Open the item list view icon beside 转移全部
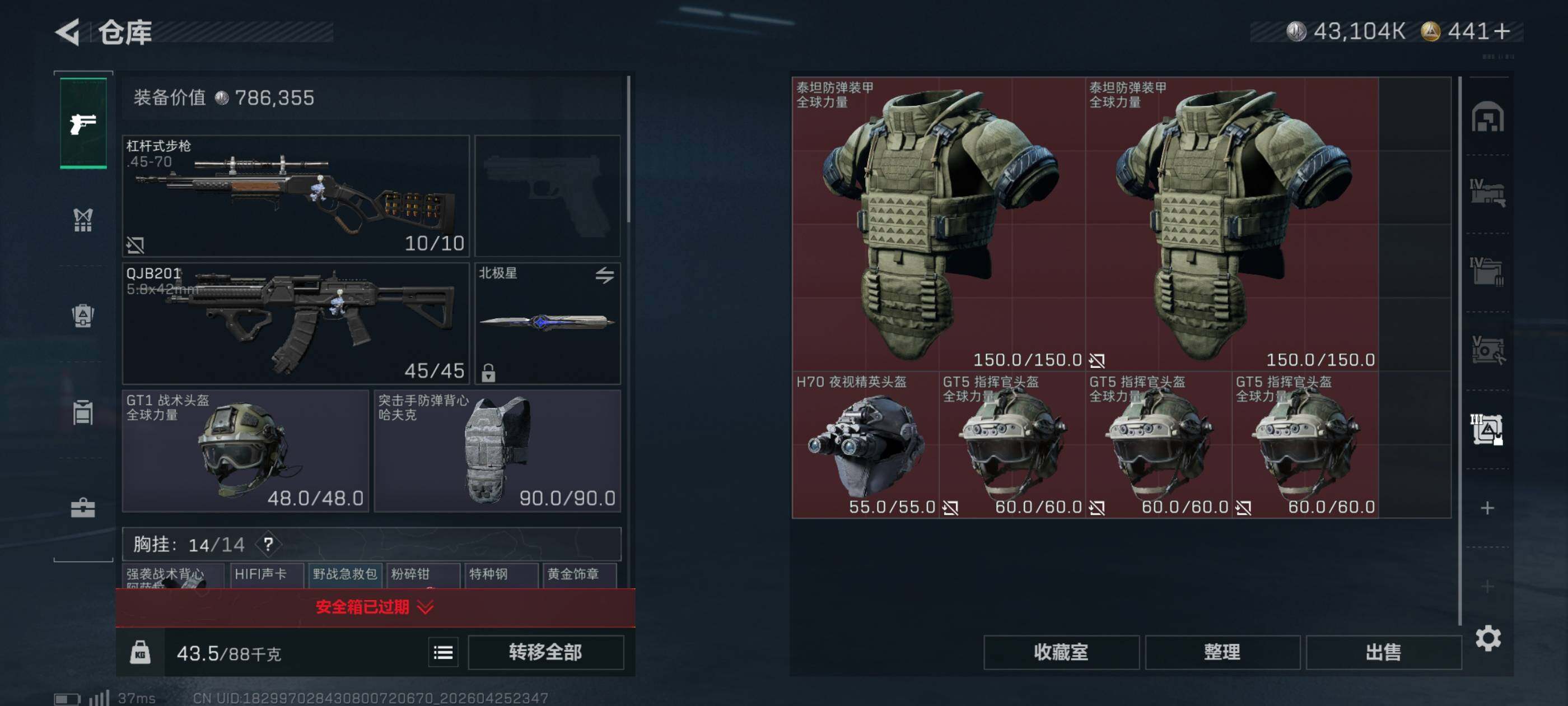Screen dimensions: 1568x706 [x=443, y=653]
